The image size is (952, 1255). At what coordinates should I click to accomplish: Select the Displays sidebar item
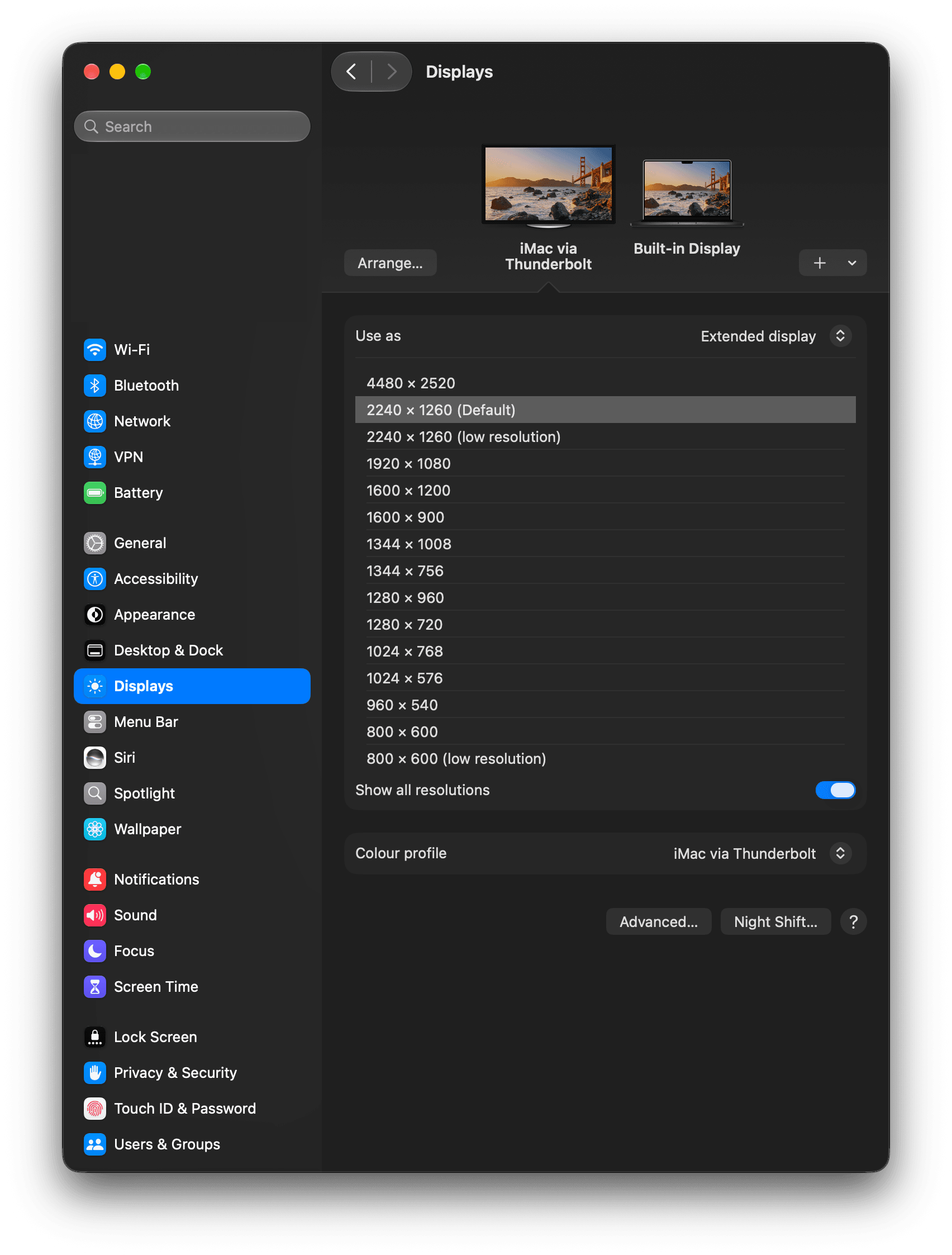coord(192,686)
